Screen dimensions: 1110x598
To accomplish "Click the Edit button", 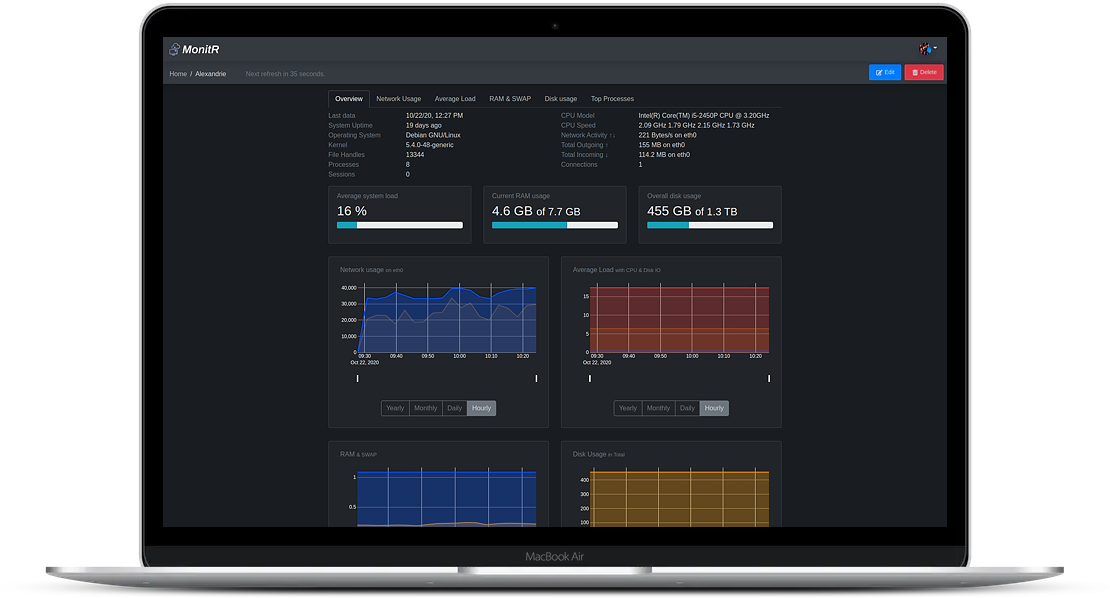I will (884, 72).
